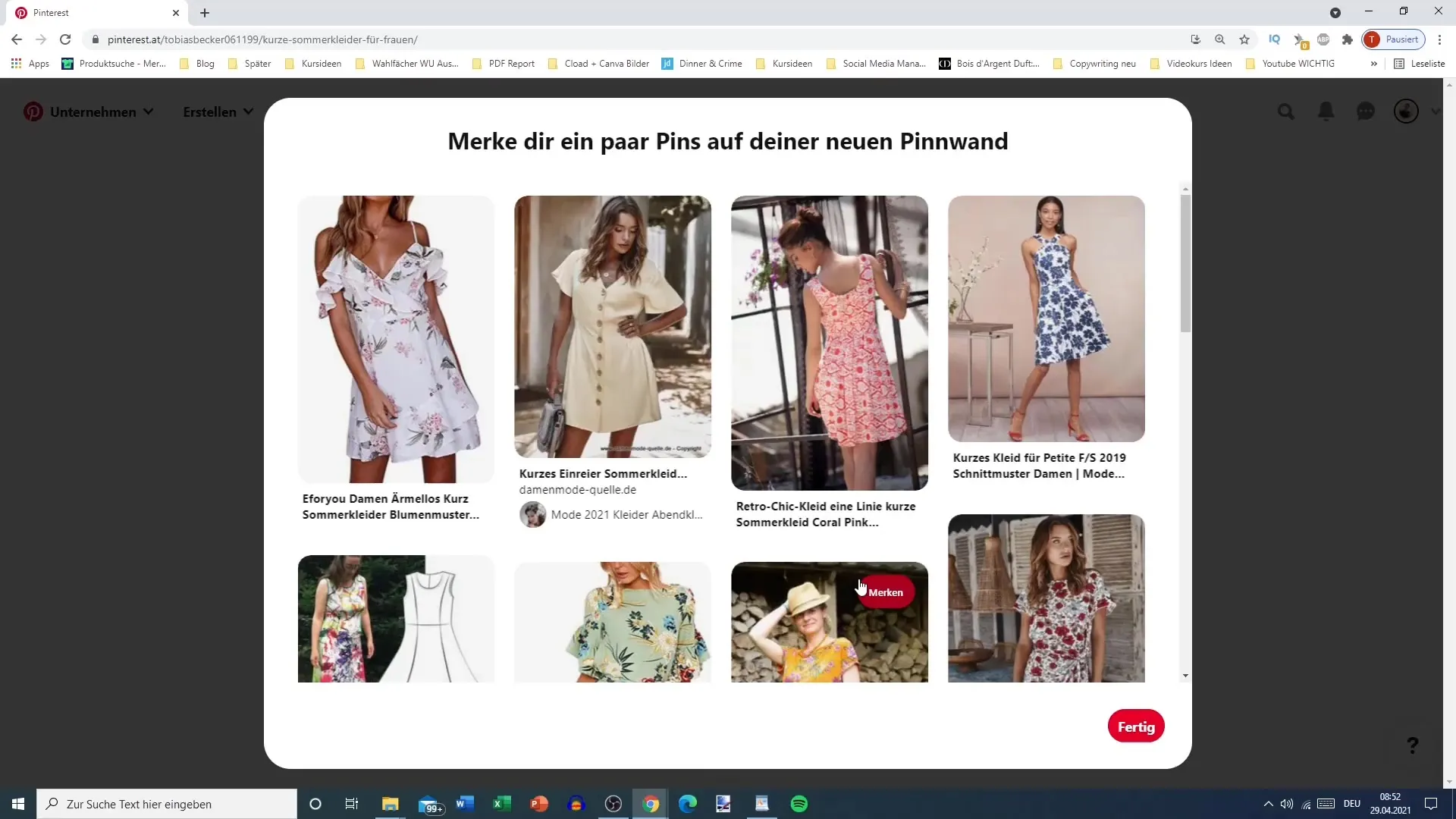Click the IQ extension icon
This screenshot has height=819, width=1456.
point(1275,39)
